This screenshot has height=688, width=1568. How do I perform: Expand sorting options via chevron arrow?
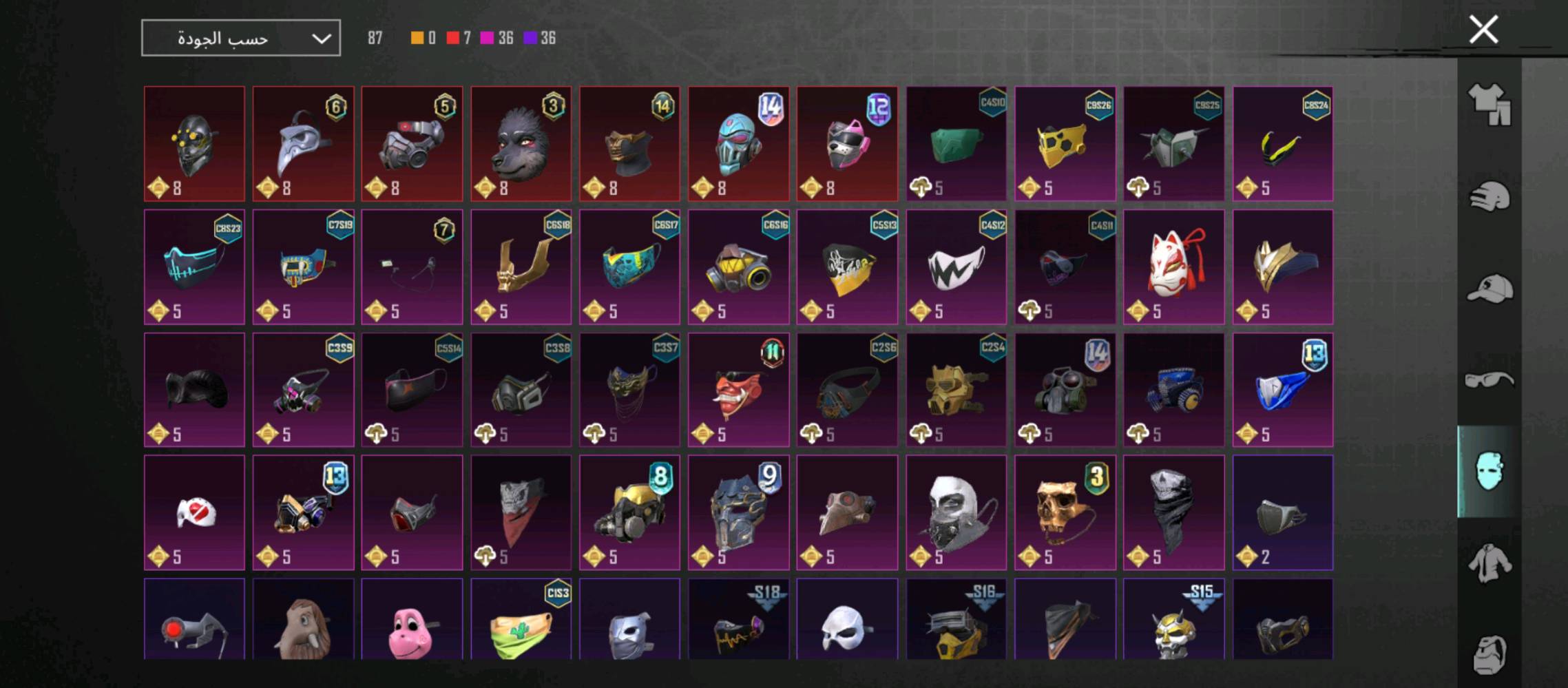point(321,39)
